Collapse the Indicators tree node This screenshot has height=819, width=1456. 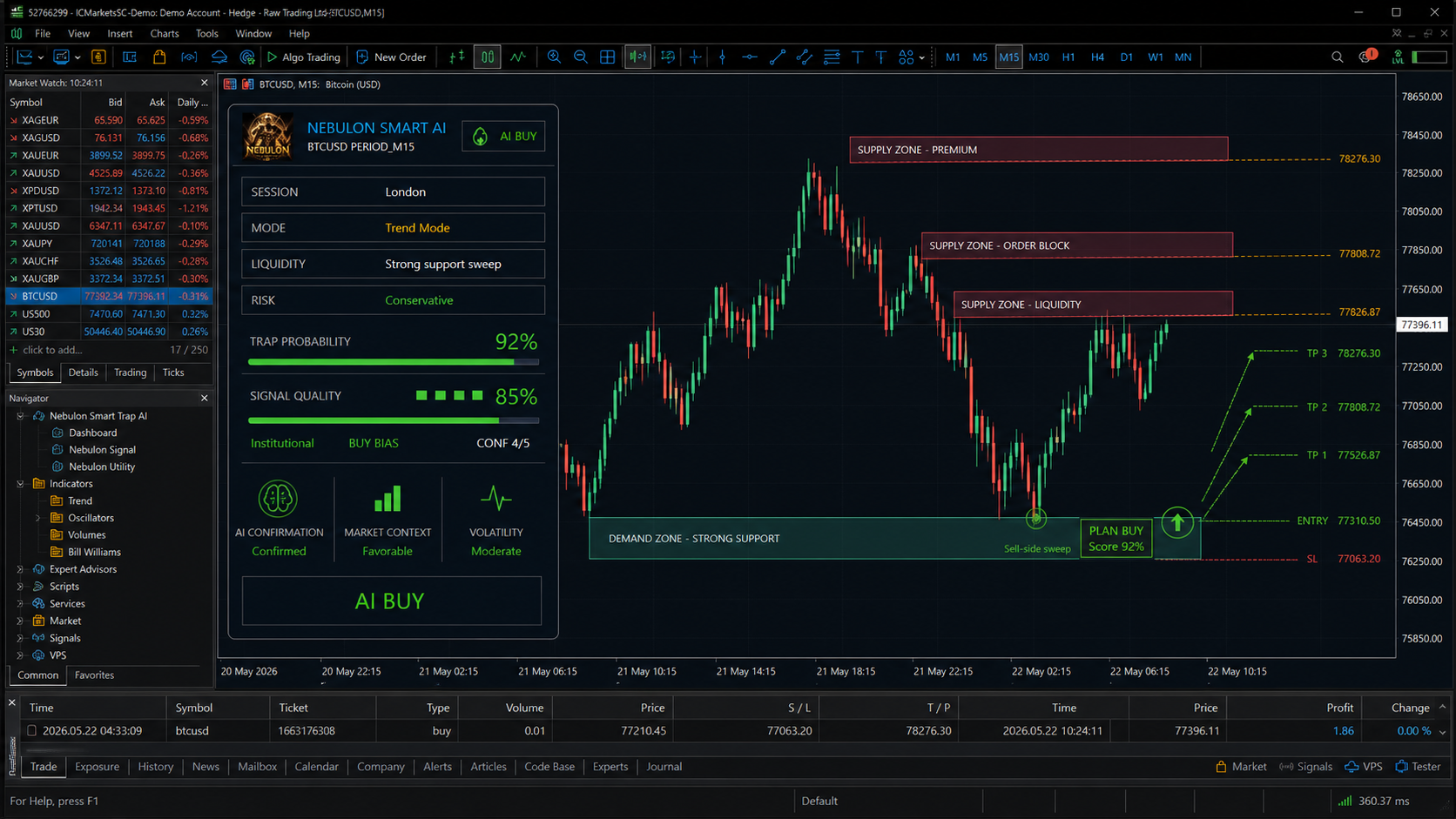(20, 484)
